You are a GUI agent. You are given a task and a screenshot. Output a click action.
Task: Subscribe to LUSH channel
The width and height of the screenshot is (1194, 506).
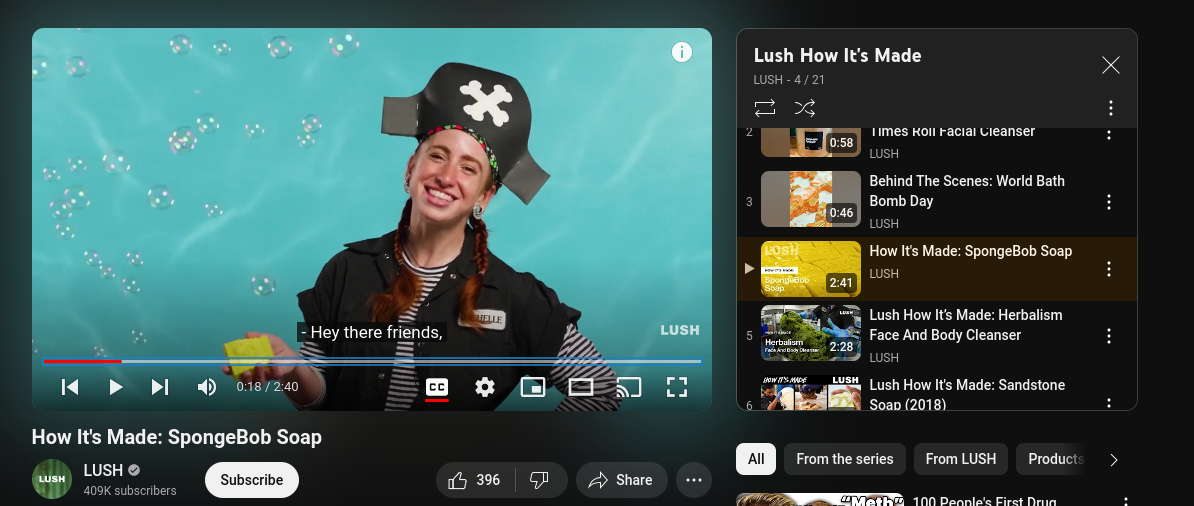pos(252,480)
